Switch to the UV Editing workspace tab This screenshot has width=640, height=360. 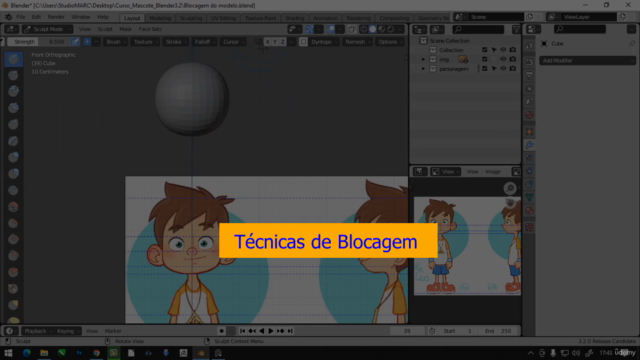click(223, 18)
